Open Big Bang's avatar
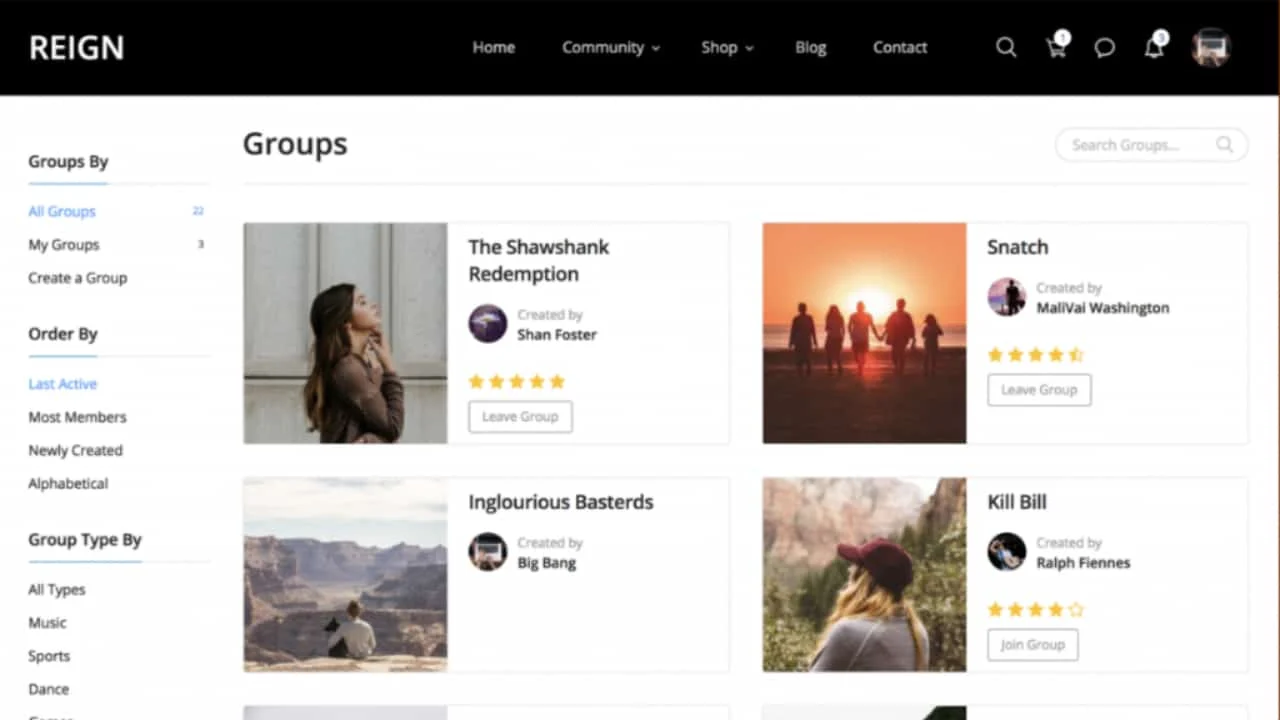Viewport: 1280px width, 720px height. (x=488, y=552)
